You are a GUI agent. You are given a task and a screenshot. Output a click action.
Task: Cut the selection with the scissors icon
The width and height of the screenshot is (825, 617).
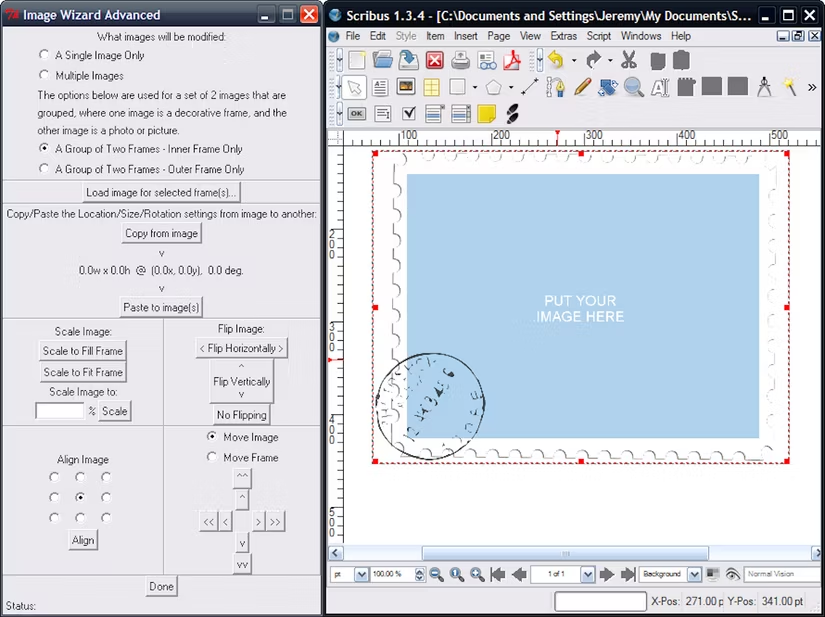pos(627,60)
